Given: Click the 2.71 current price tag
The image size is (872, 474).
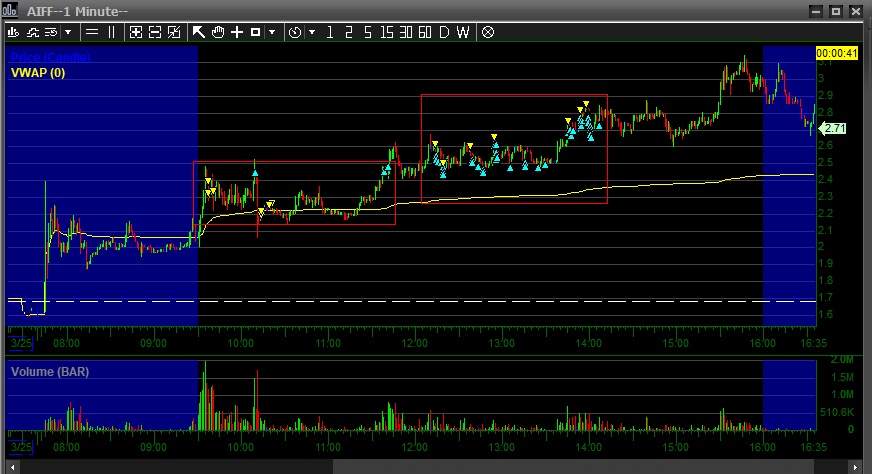Looking at the screenshot, I should click(x=834, y=129).
